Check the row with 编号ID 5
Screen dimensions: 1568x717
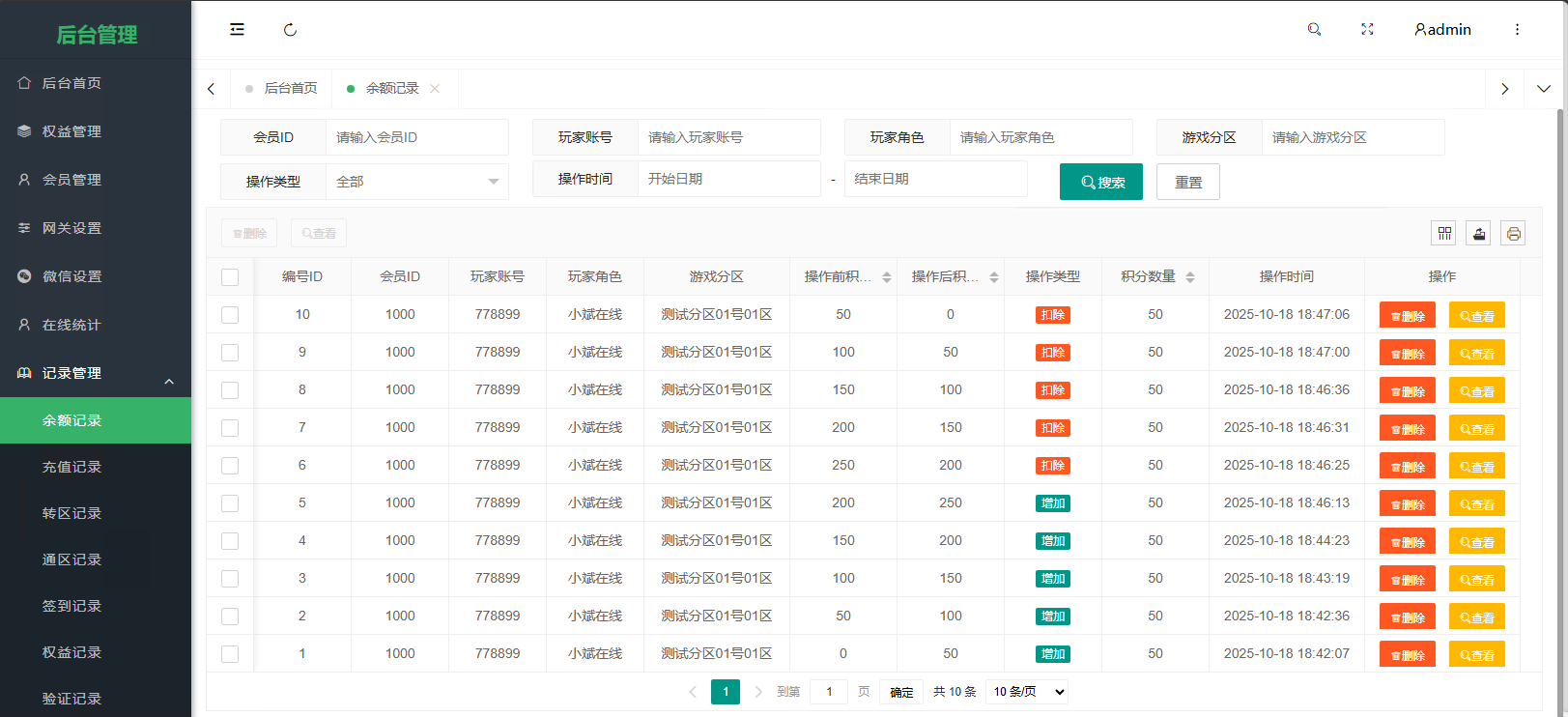(x=230, y=503)
